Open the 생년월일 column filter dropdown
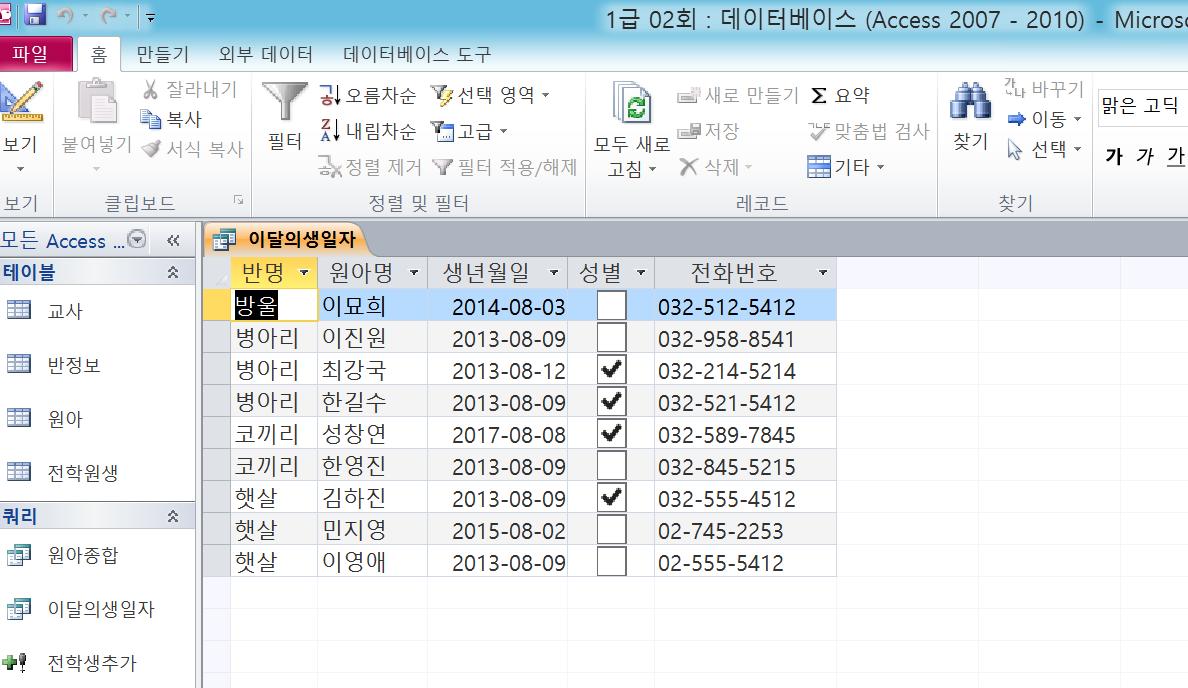 coord(553,273)
